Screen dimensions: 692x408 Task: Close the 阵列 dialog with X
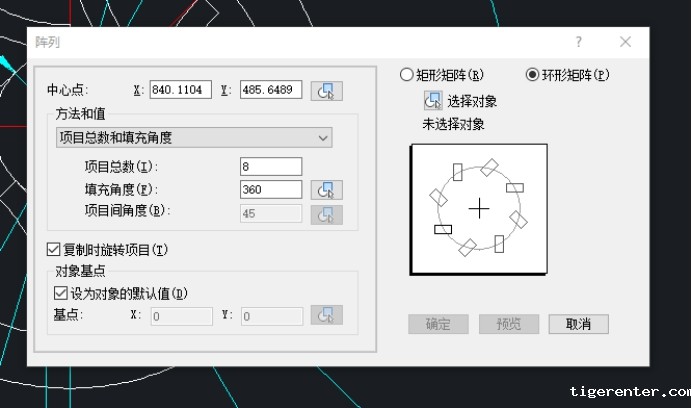point(625,42)
